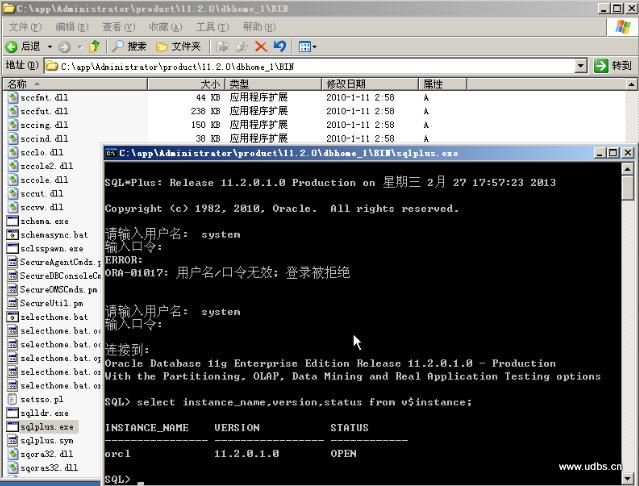
Task: Open the Edit (编辑) menu
Action: pos(72,27)
